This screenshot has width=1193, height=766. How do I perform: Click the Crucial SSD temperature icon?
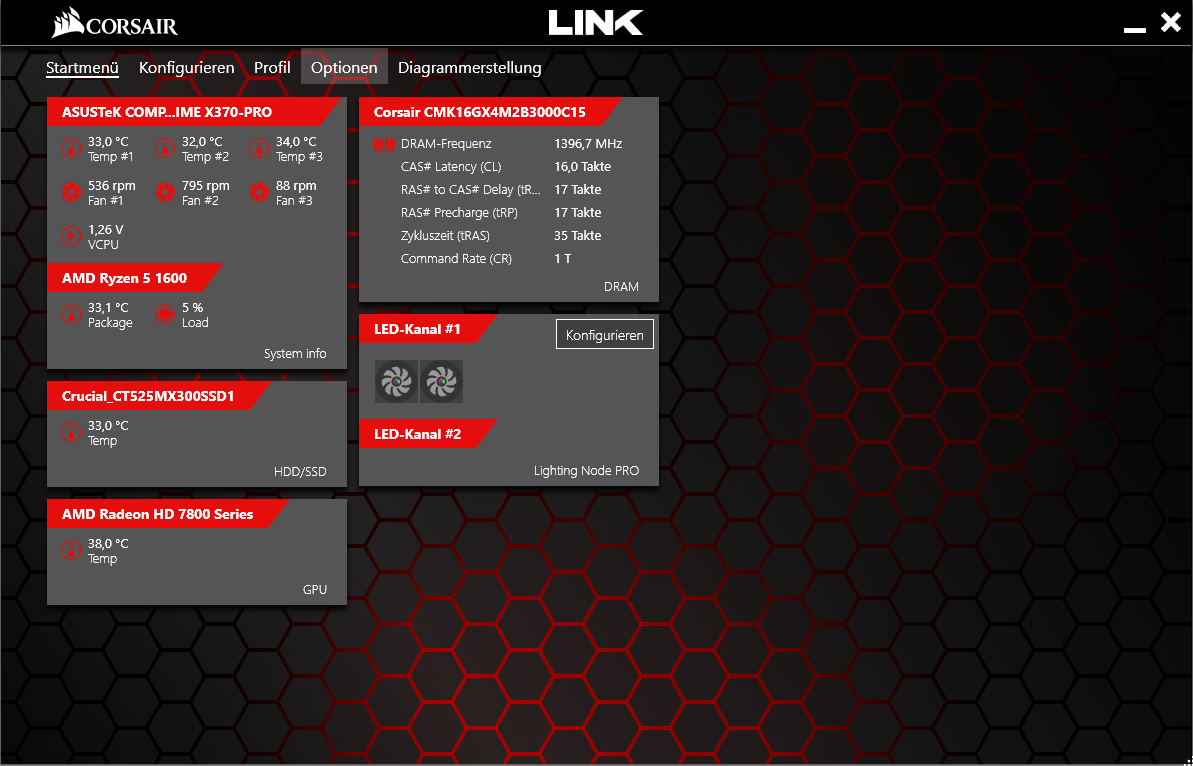click(70, 433)
